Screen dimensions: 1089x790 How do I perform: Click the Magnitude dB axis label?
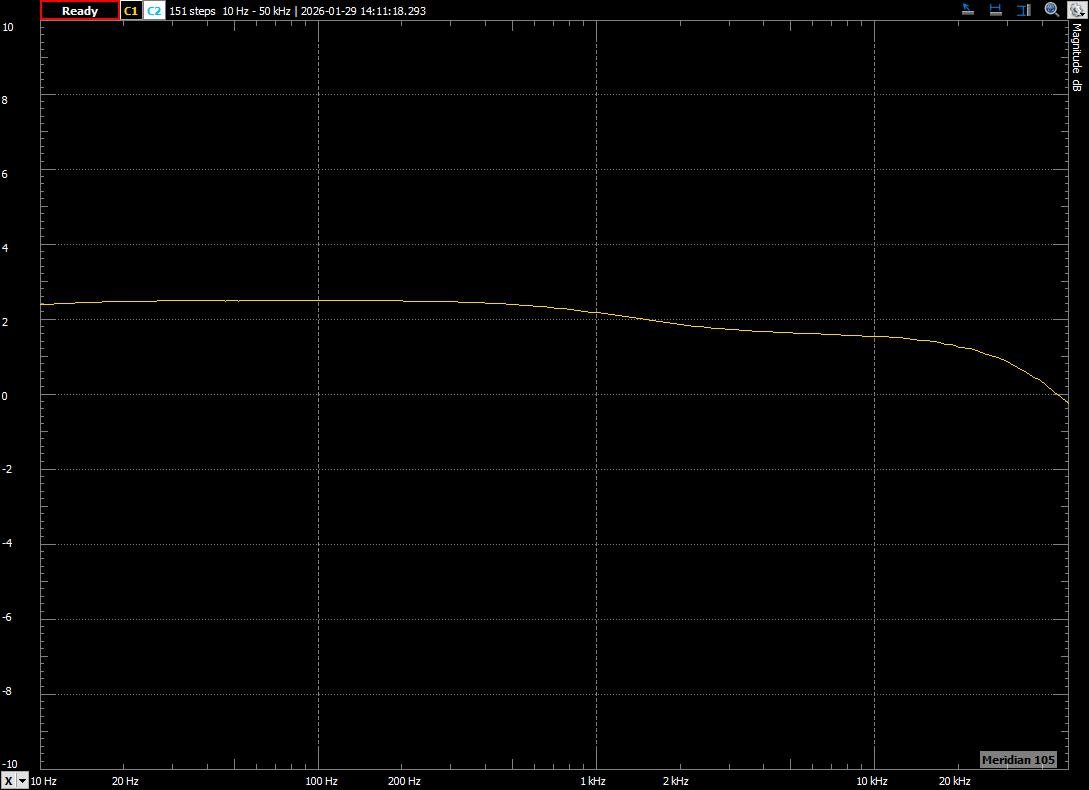1077,56
